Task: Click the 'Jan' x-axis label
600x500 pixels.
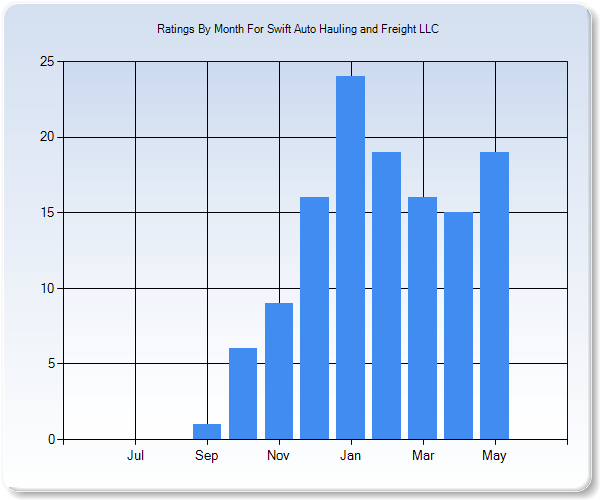Action: (351, 455)
